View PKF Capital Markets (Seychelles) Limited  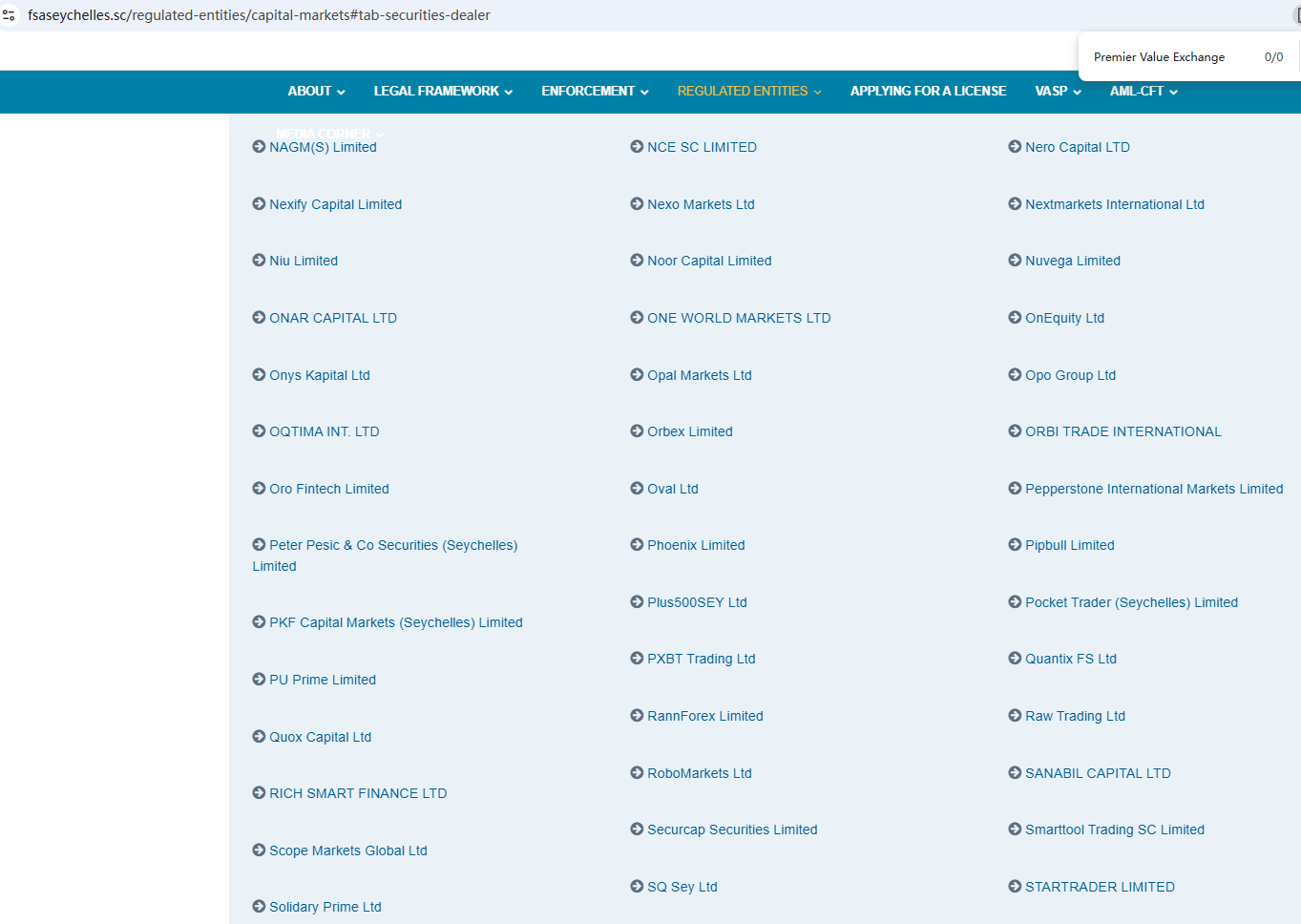point(396,622)
